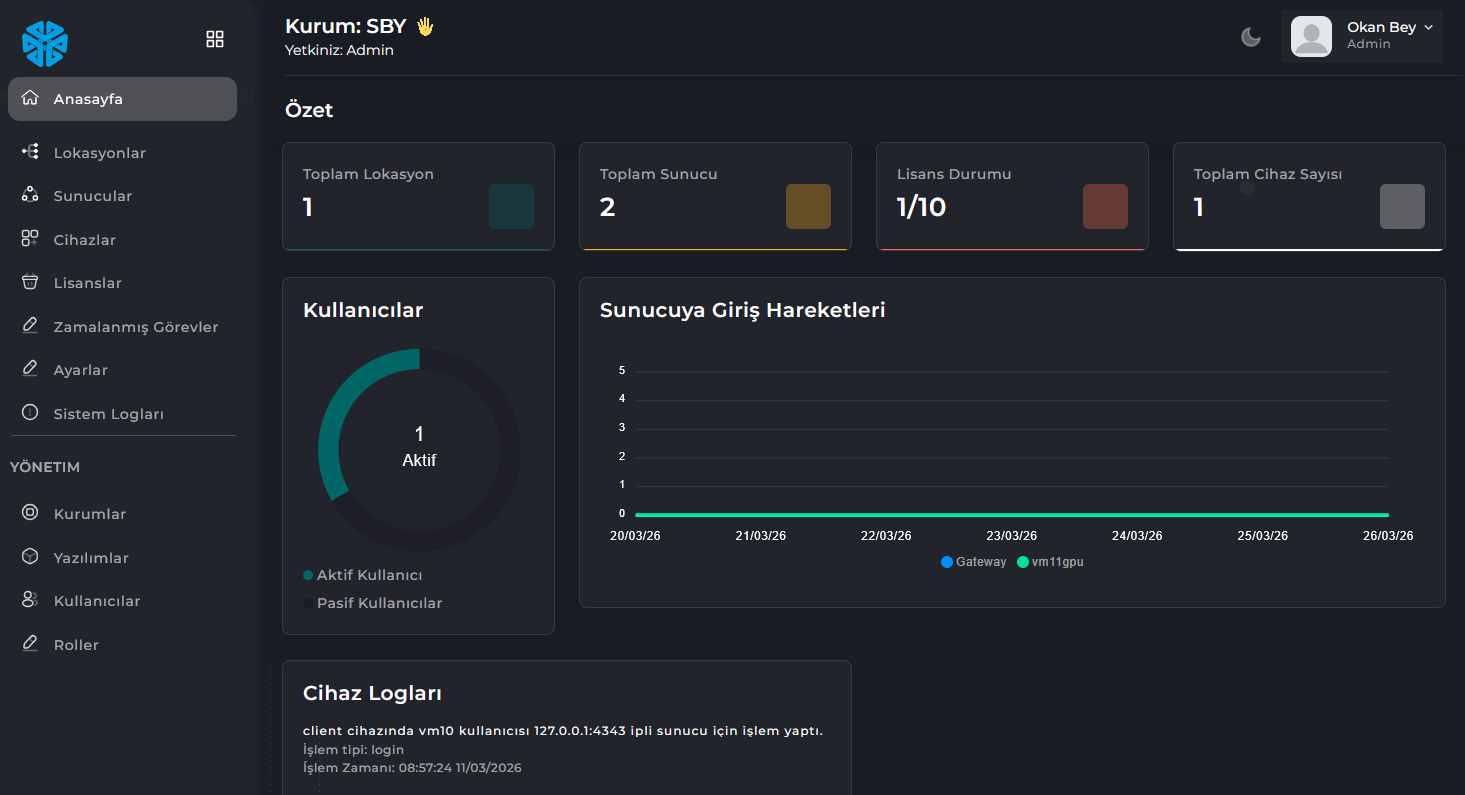Open Lokasyonlar from the sidebar
1465x795 pixels.
[x=99, y=153]
